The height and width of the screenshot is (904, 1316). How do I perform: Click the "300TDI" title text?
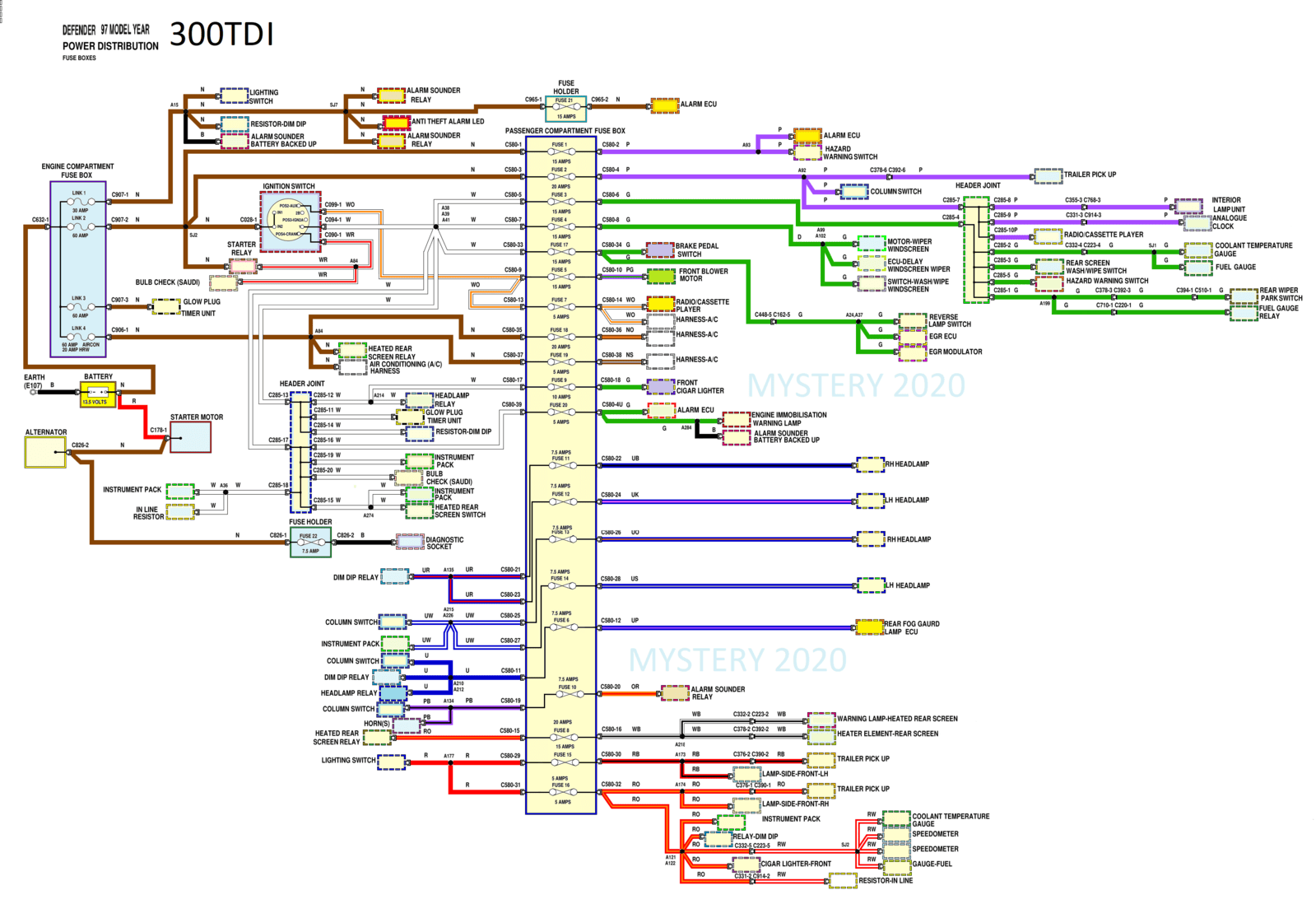coord(221,34)
